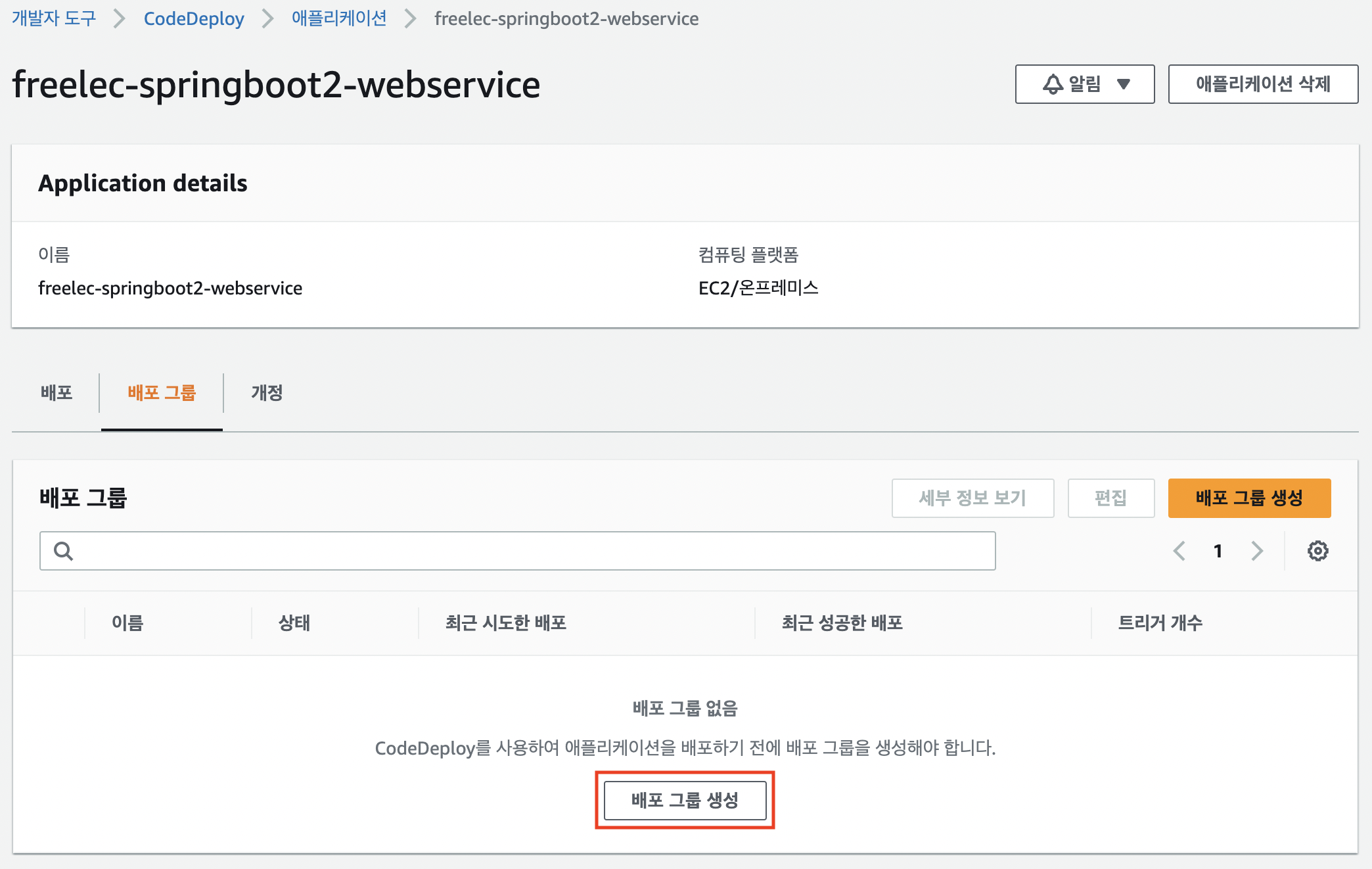
Task: Click the EC2/온프레미스 platform value
Action: pyautogui.click(x=758, y=288)
